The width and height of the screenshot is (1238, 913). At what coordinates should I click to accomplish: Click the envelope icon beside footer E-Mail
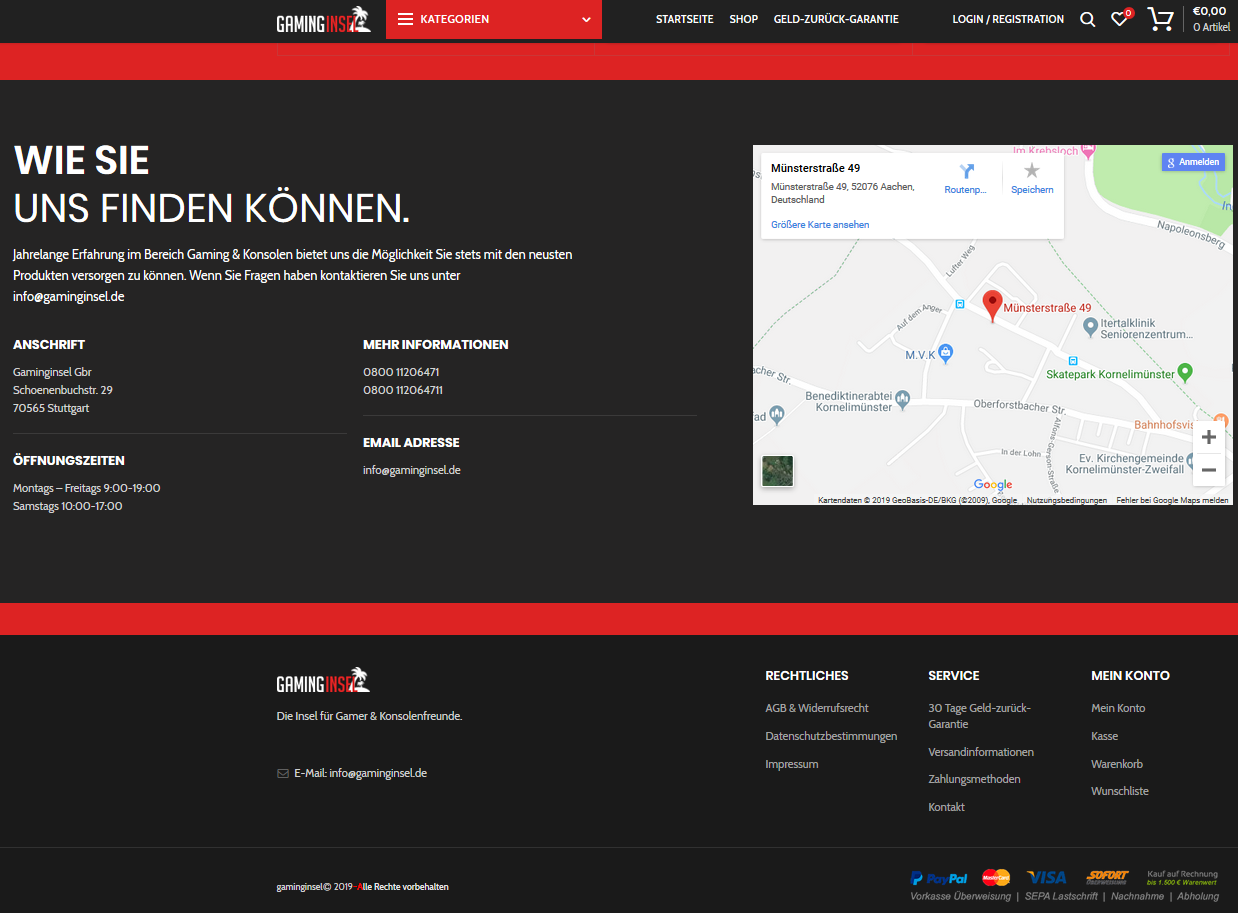[283, 773]
